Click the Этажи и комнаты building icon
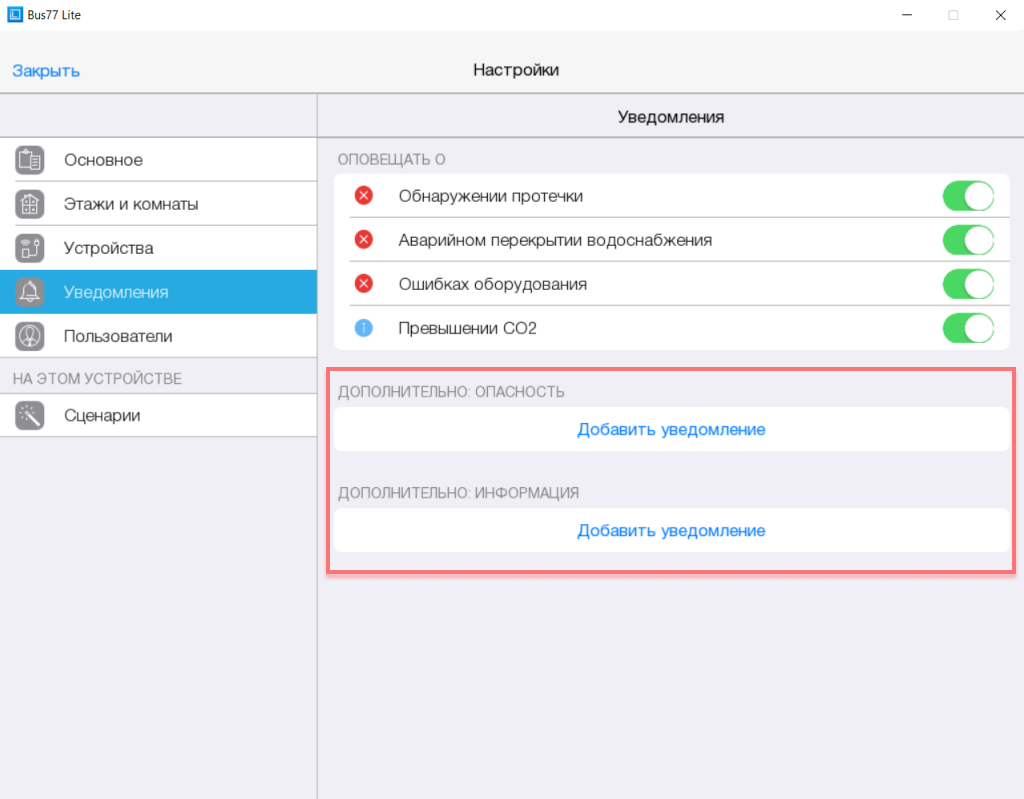The width and height of the screenshot is (1024, 799). click(x=30, y=204)
